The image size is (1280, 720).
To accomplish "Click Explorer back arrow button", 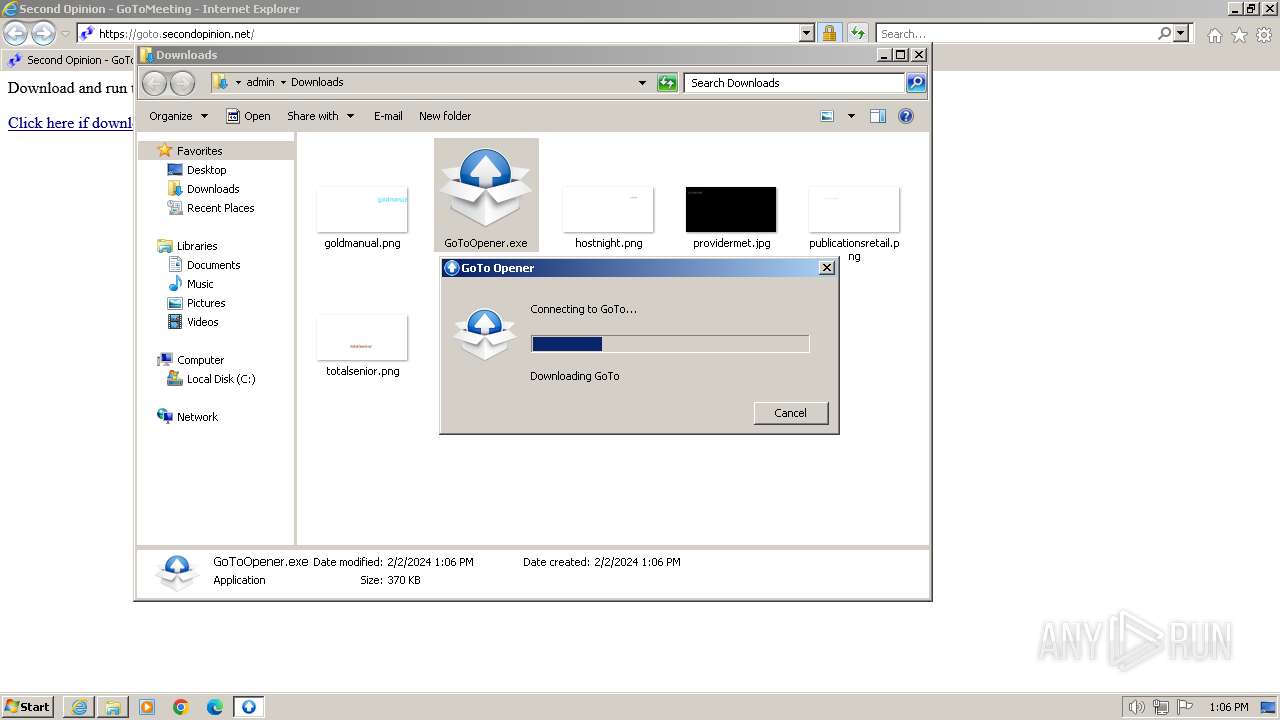I will click(x=154, y=83).
